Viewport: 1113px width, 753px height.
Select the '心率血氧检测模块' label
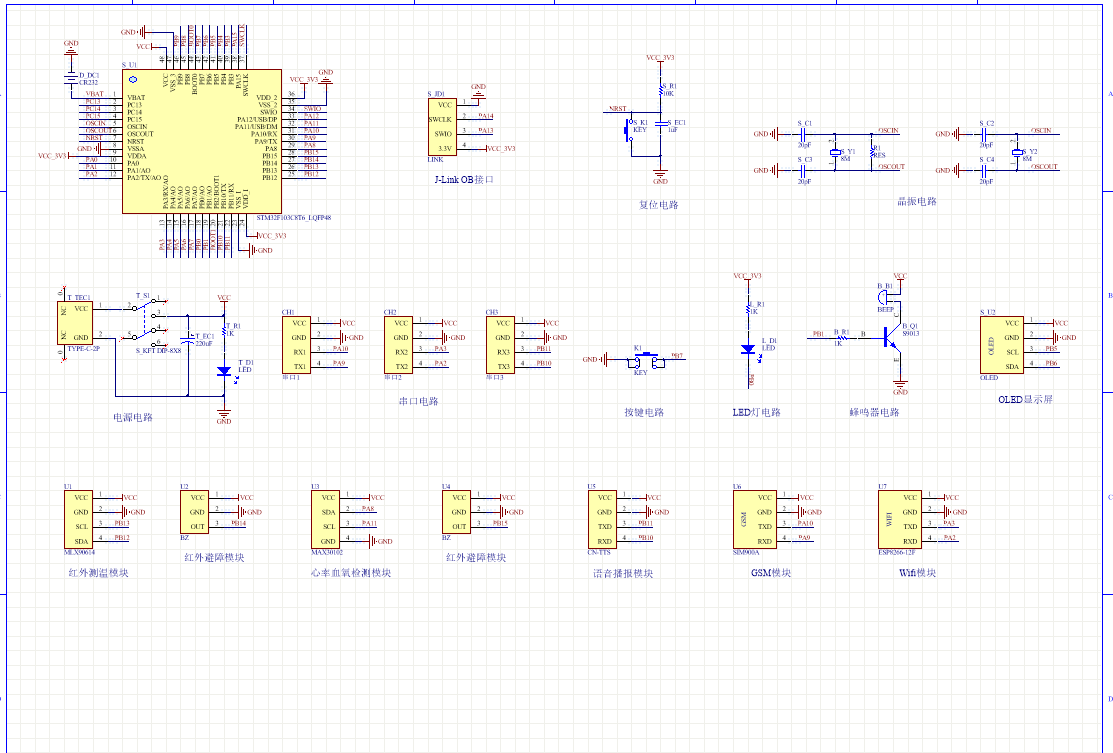351,573
